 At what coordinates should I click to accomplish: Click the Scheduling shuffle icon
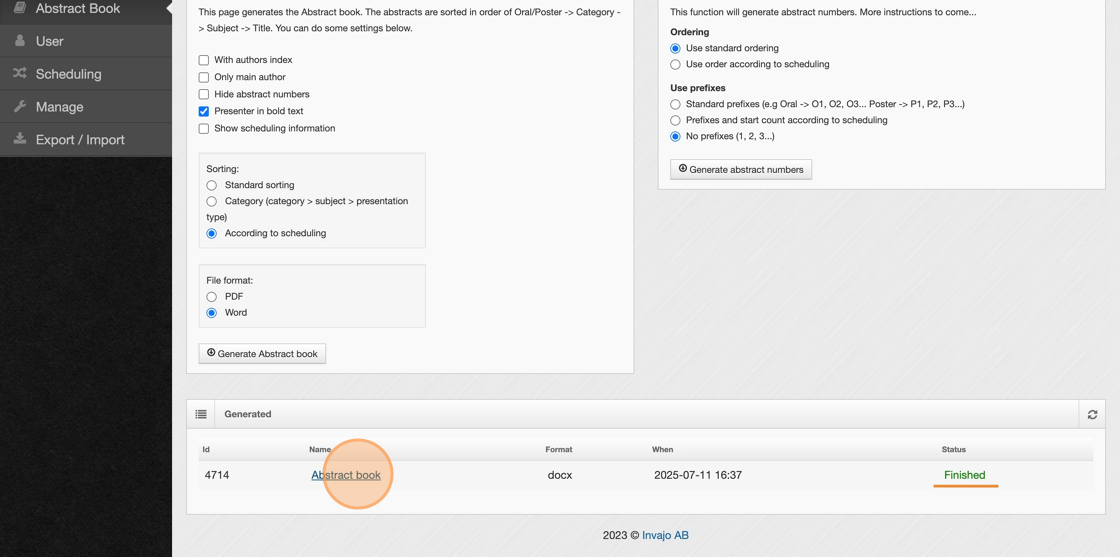(20, 74)
